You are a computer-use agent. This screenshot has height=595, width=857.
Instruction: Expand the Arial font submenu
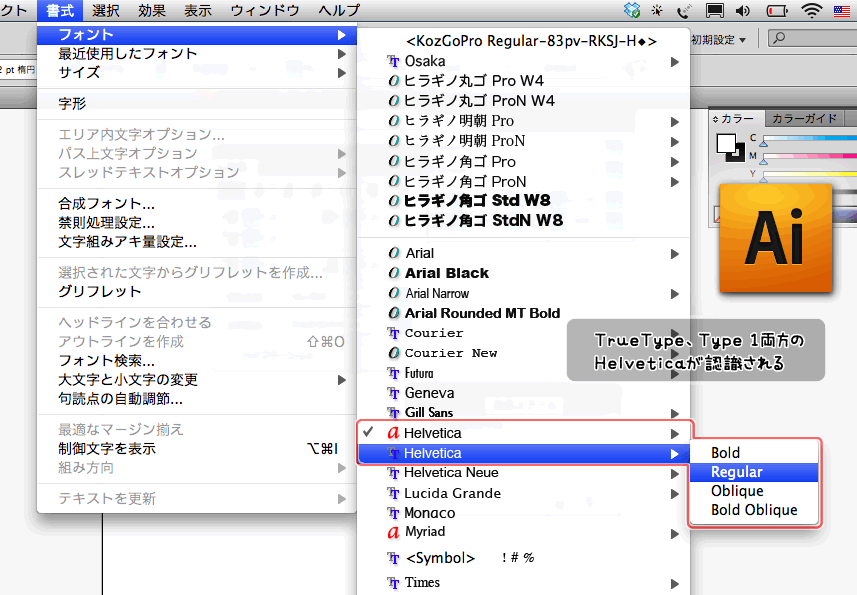pos(524,254)
